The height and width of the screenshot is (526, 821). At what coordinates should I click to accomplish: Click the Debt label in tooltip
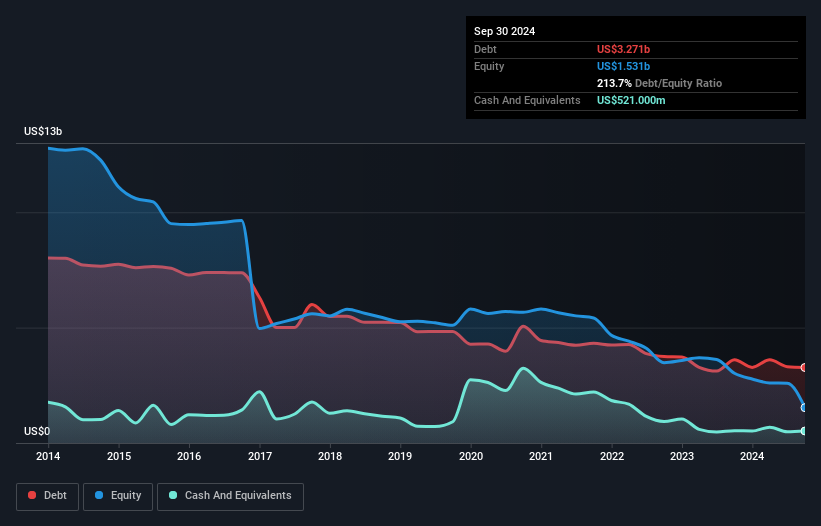click(485, 49)
